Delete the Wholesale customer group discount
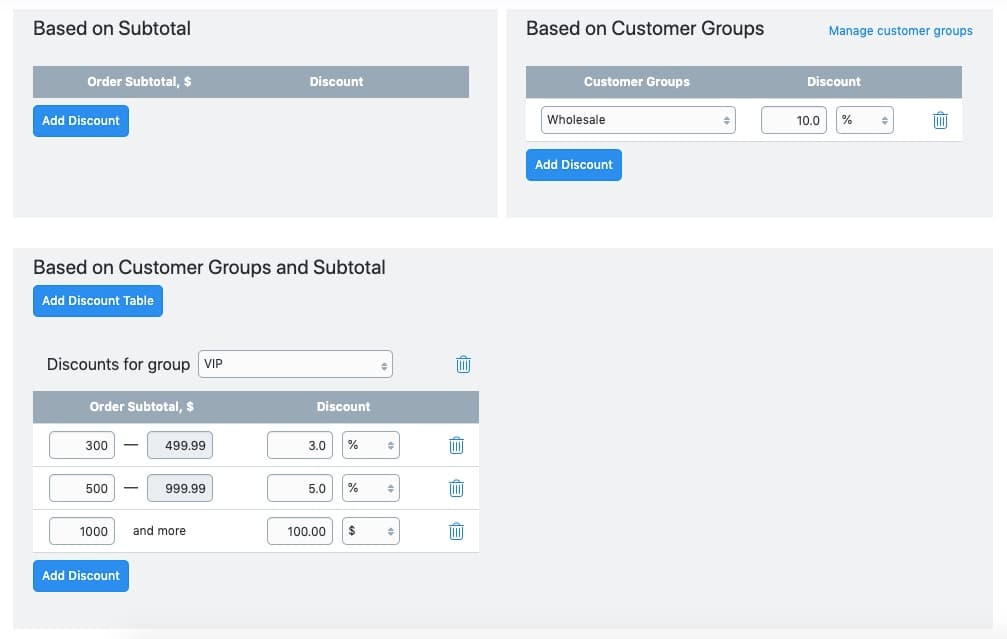Screen dimensions: 1007x639 click(940, 121)
